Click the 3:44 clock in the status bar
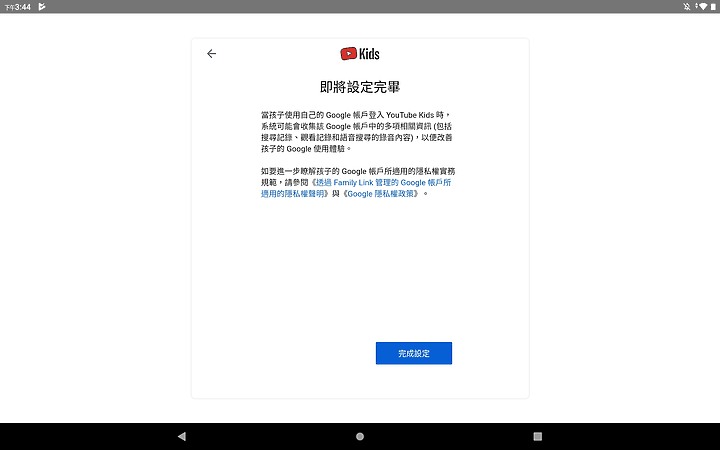This screenshot has width=720, height=450. point(17,7)
